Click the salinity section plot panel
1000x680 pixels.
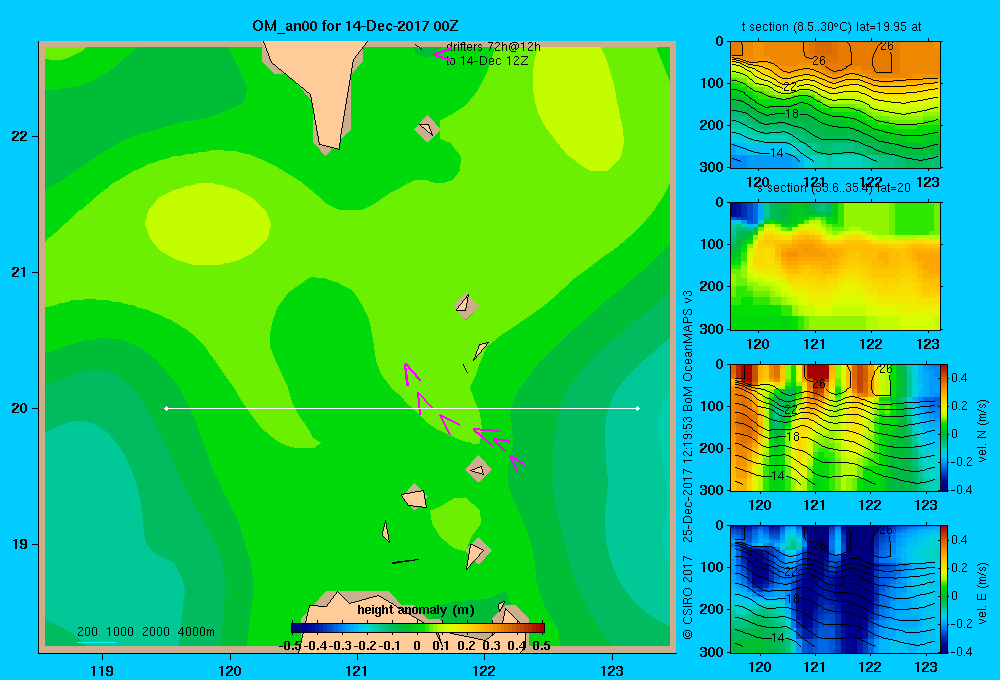point(835,266)
